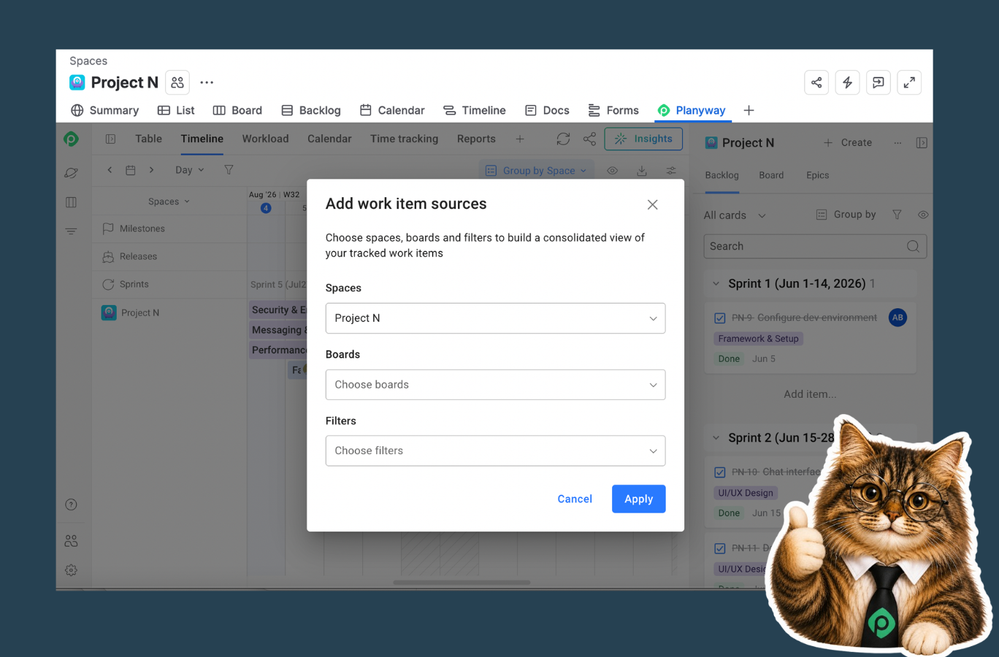The width and height of the screenshot is (999, 657).
Task: Open the Group by Space dropdown
Action: click(x=536, y=171)
